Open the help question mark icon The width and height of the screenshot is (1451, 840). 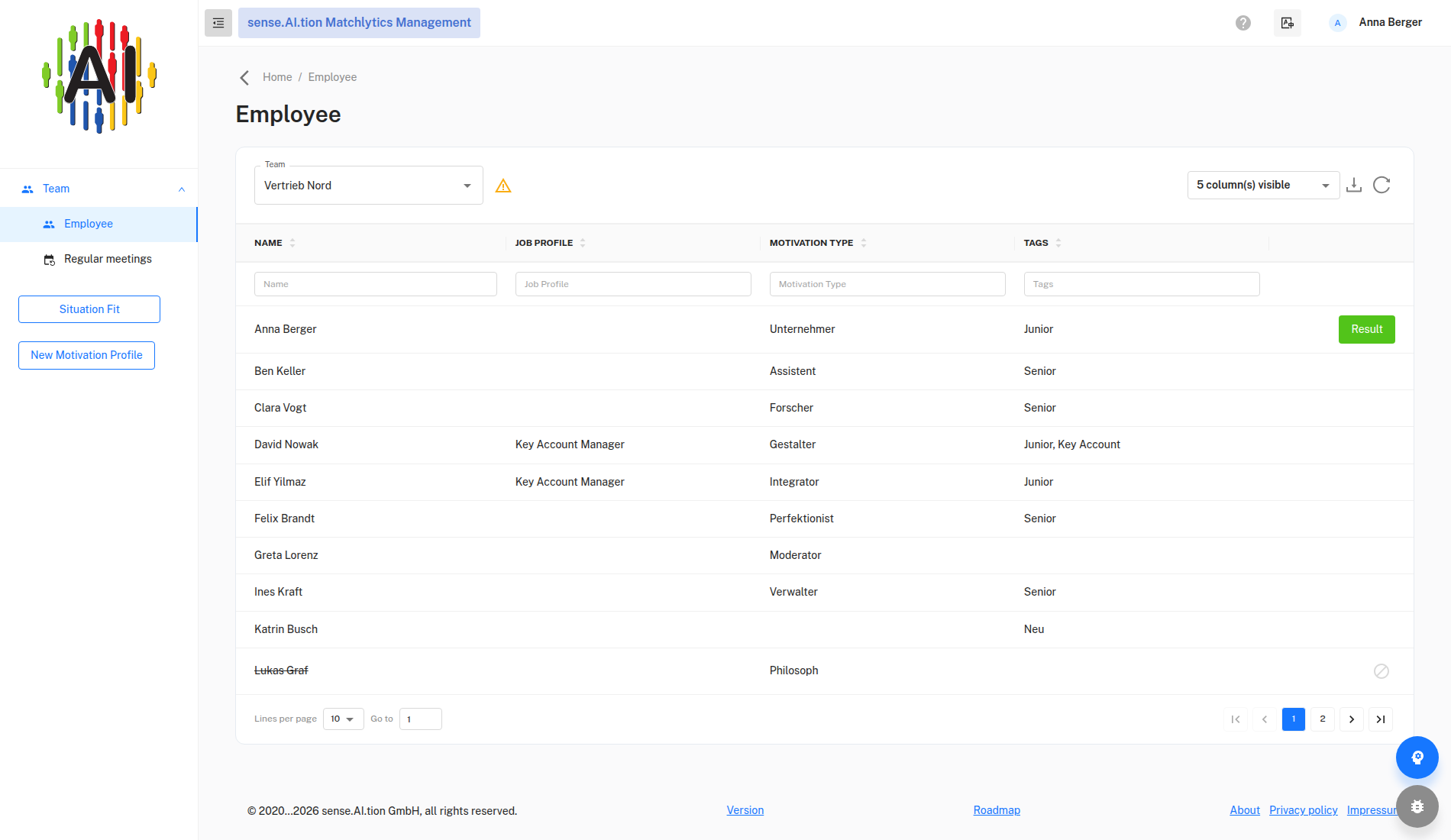click(1243, 23)
